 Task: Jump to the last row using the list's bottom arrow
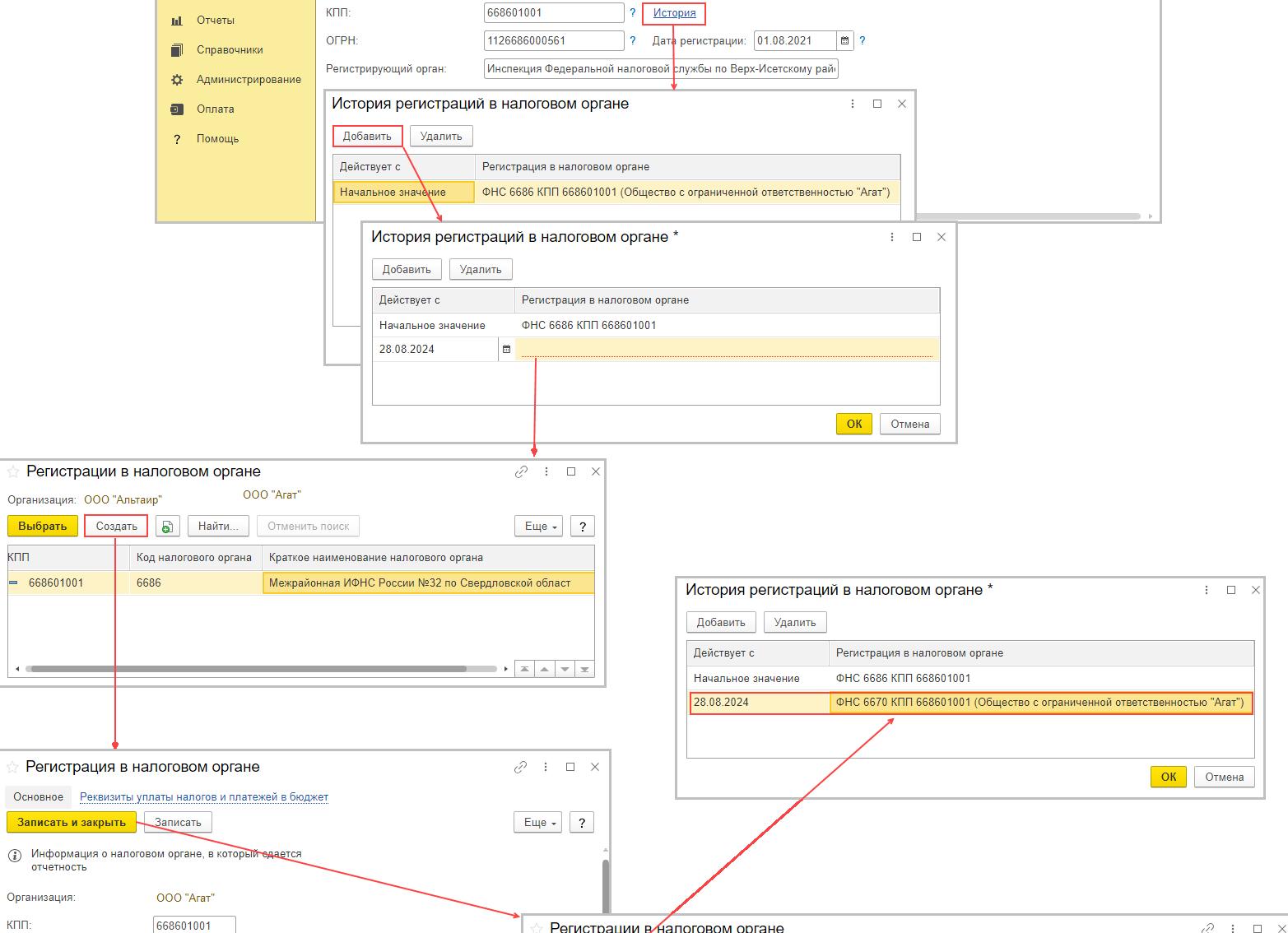click(584, 669)
